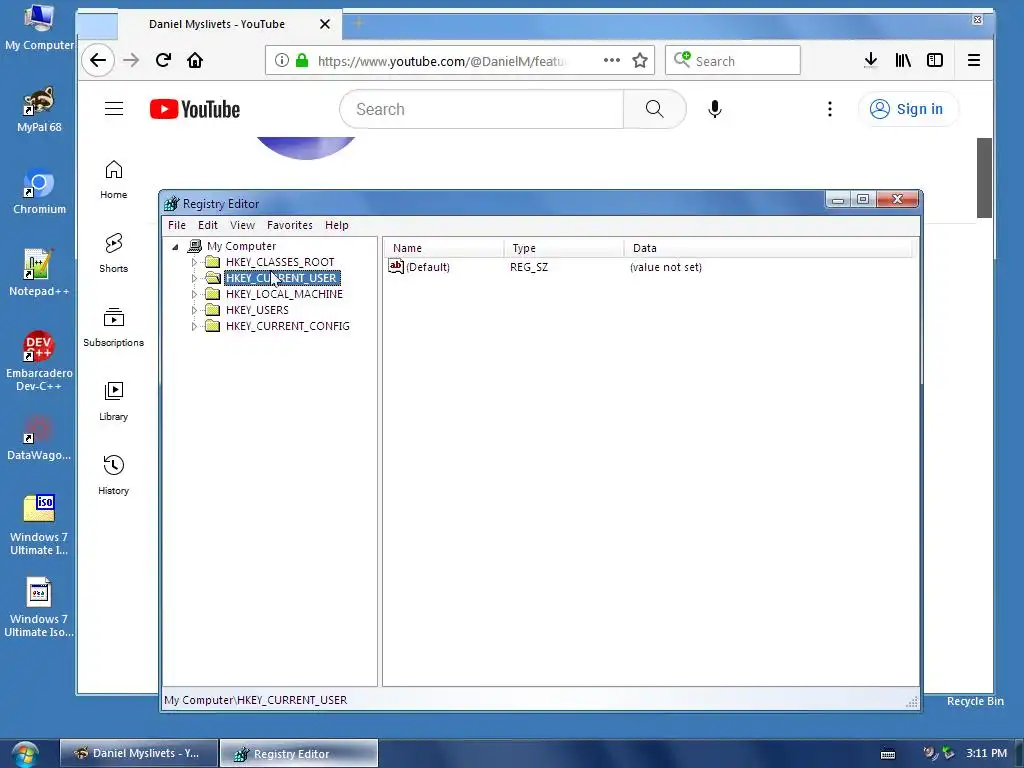
Task: Click the YouTube search magnifier button
Action: pos(654,109)
